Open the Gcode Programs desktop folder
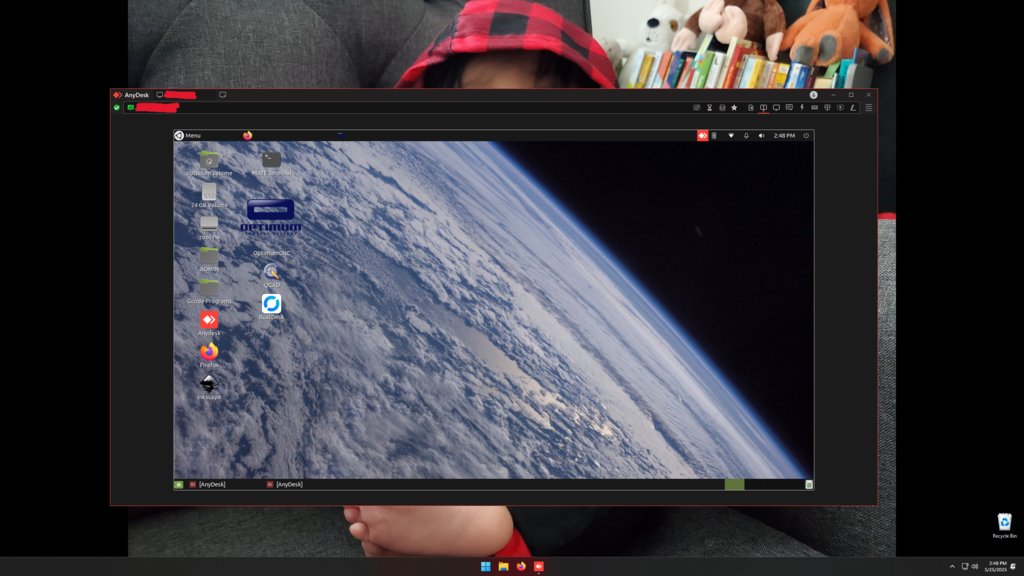The width and height of the screenshot is (1024, 576). (x=209, y=291)
